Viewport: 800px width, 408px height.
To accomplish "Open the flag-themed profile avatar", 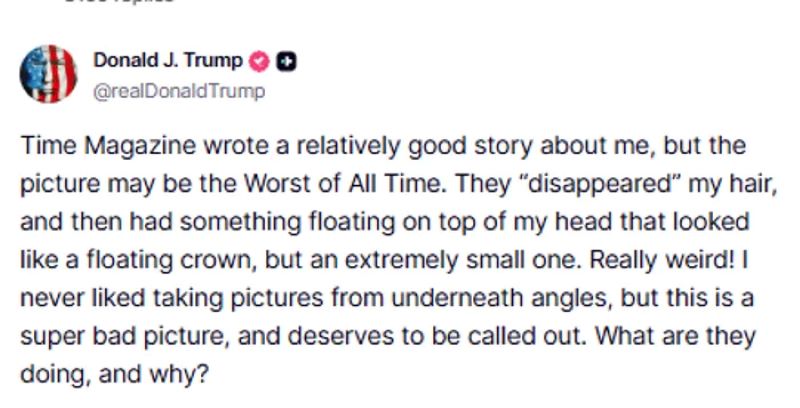I will (x=48, y=75).
